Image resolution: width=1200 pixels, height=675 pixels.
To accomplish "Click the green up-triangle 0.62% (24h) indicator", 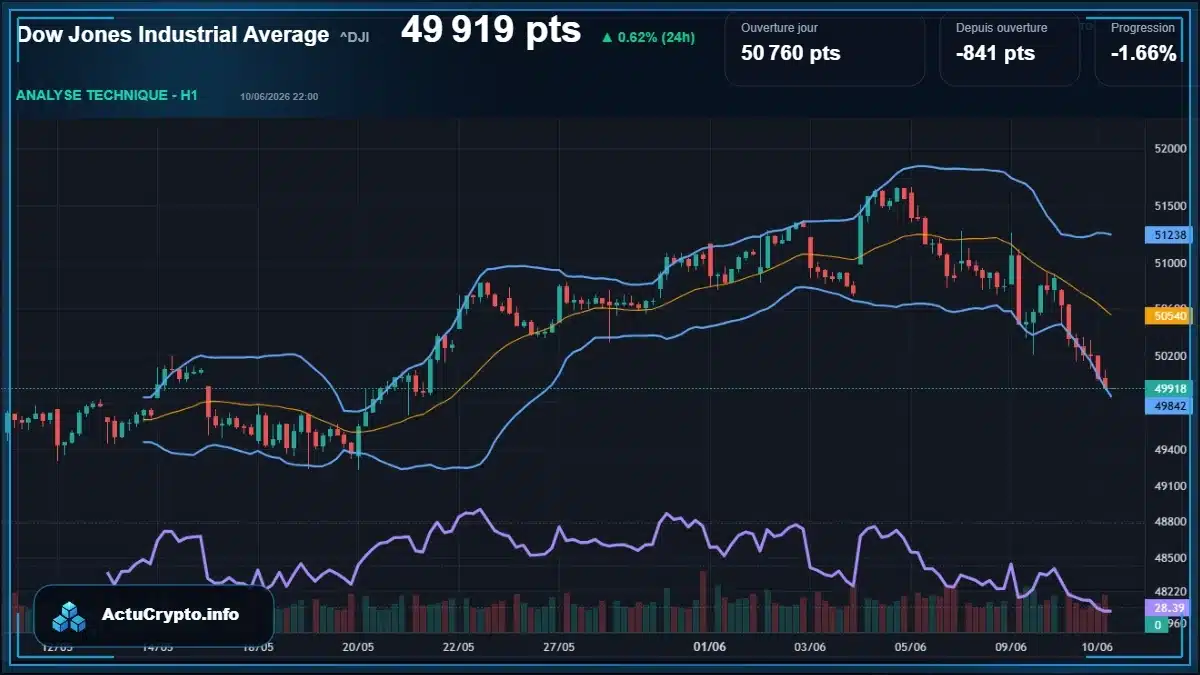I will coord(648,37).
